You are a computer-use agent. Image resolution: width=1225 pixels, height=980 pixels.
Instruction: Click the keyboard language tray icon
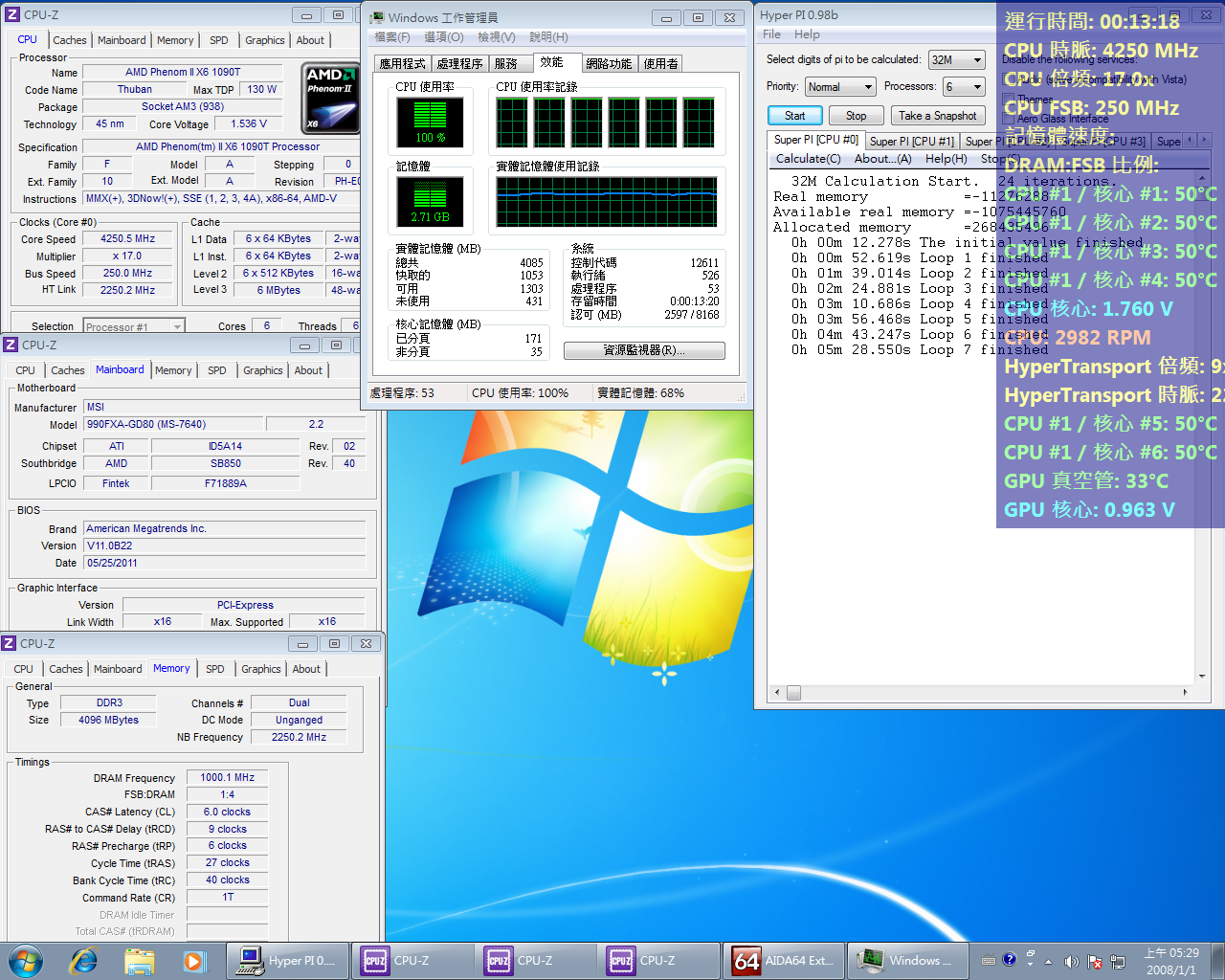[x=989, y=961]
